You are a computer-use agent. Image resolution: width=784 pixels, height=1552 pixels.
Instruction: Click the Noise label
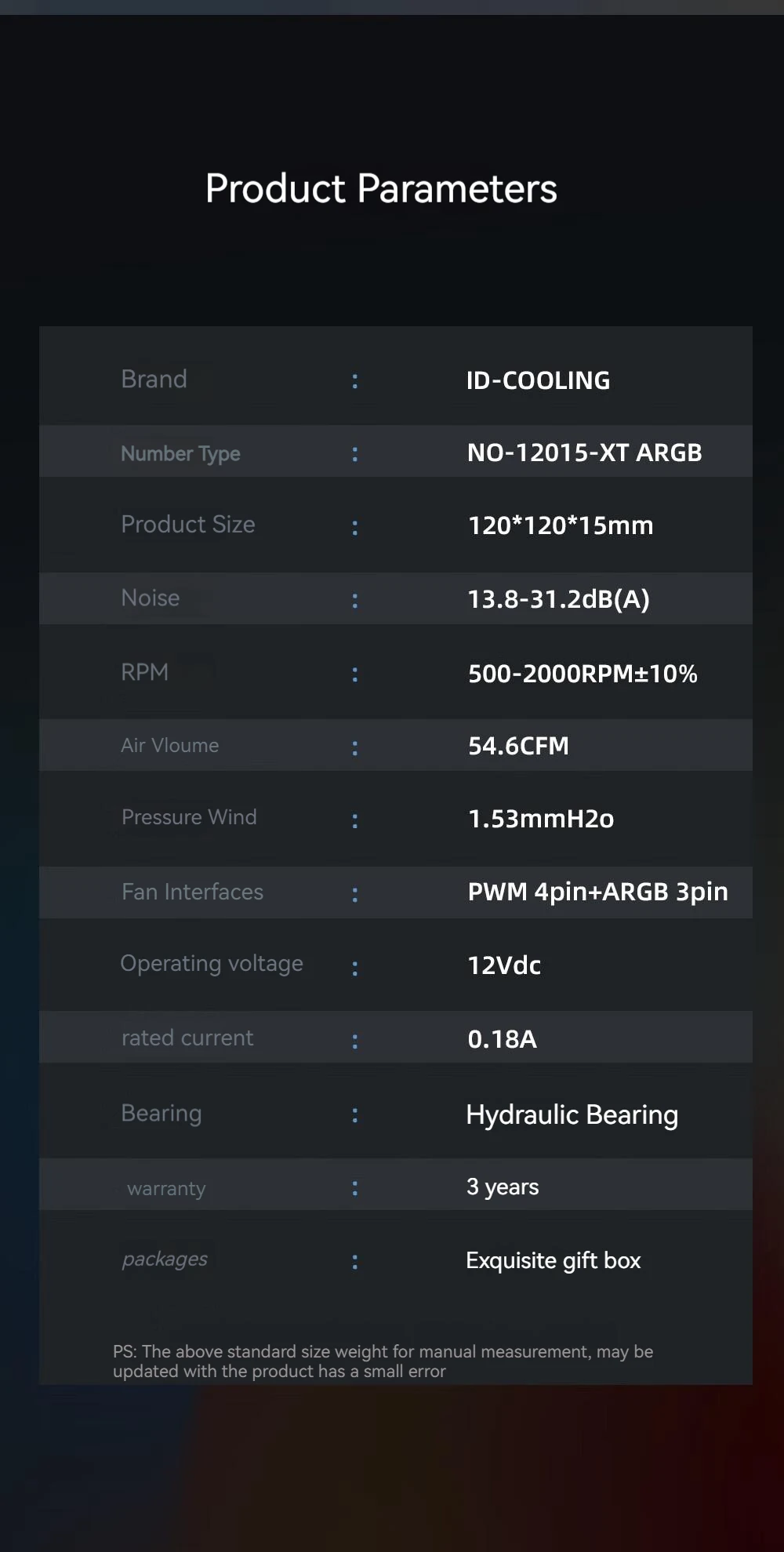151,598
